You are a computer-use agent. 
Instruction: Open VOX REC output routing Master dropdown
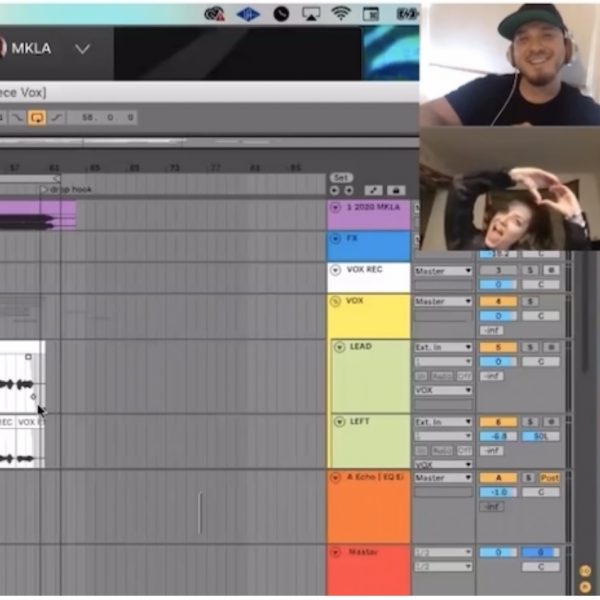point(443,271)
